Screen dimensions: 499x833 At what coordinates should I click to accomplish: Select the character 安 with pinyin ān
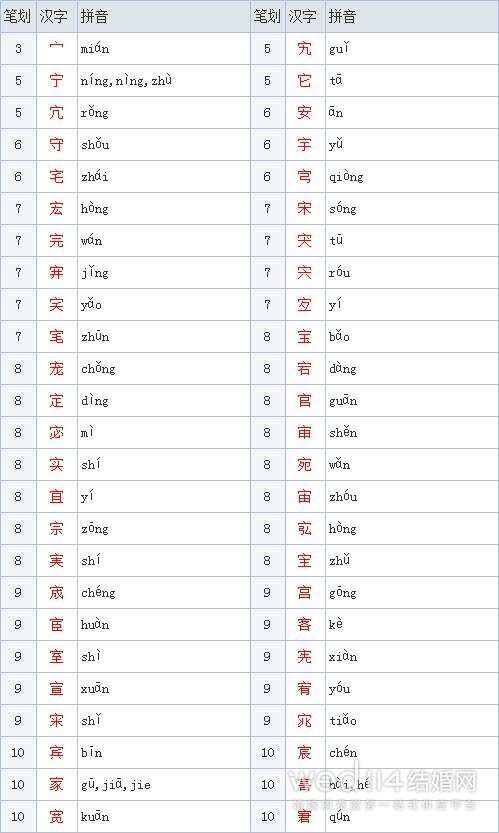coord(305,113)
